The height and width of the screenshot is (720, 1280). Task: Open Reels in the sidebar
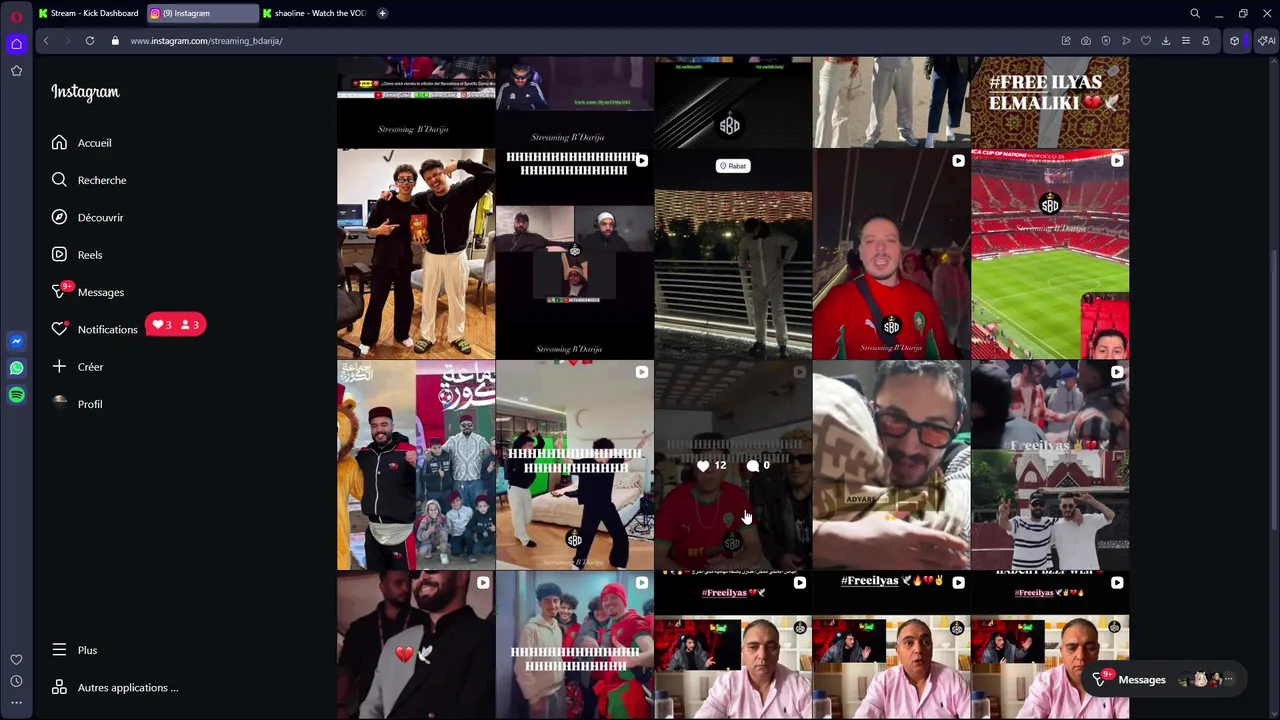pyautogui.click(x=89, y=255)
